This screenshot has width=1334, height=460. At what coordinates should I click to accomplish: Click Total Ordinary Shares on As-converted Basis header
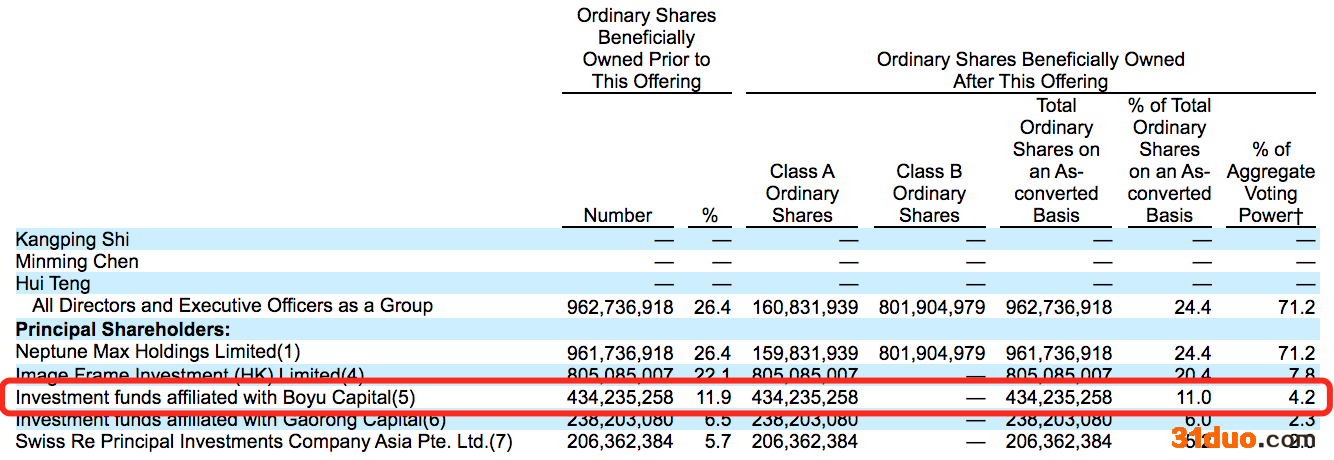1056,161
